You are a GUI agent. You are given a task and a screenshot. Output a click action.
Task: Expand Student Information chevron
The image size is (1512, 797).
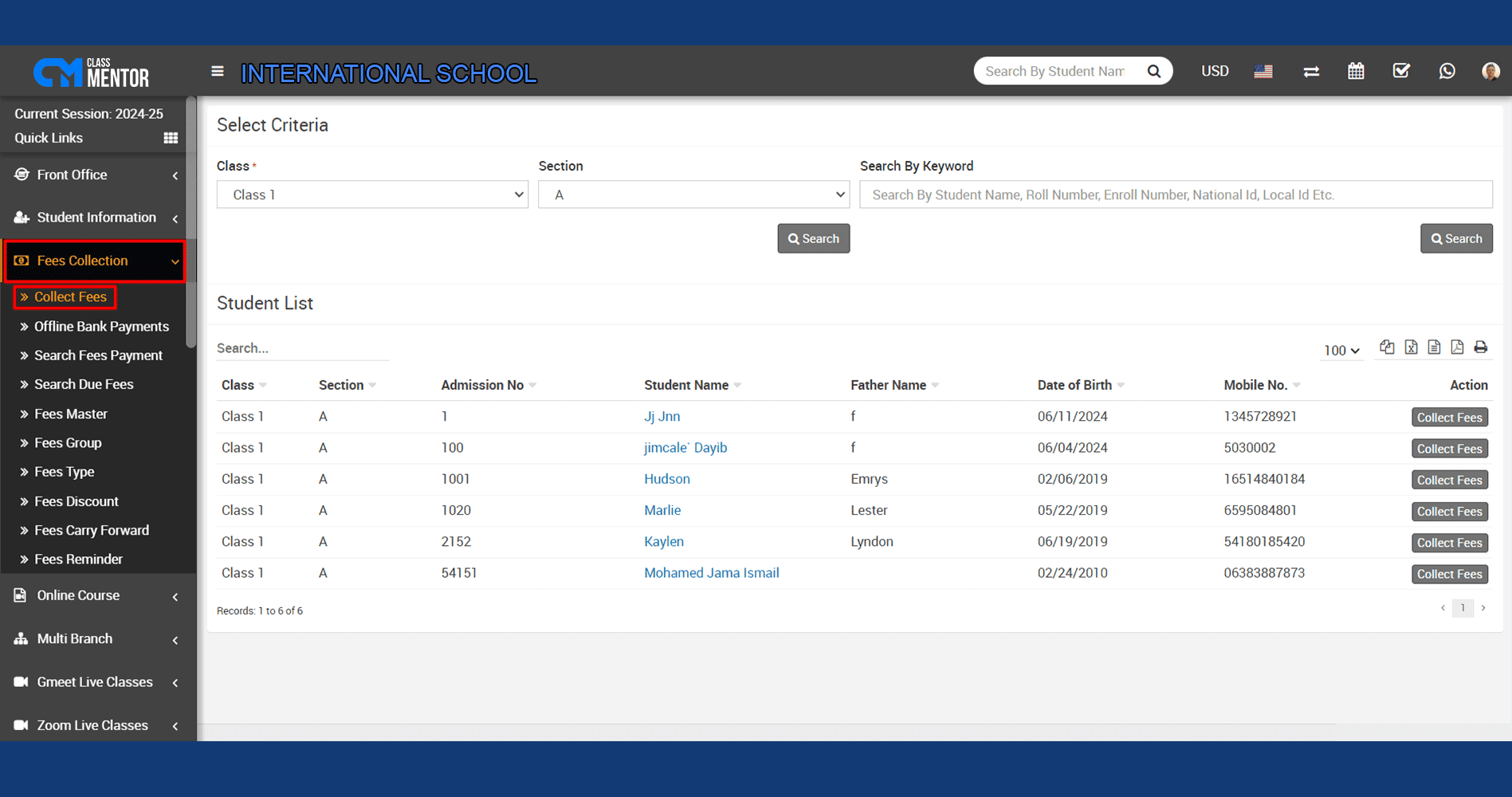point(175,218)
